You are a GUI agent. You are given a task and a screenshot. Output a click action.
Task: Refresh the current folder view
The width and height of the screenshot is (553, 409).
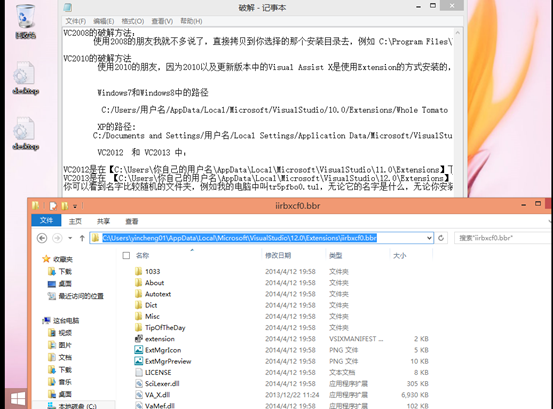pos(441,238)
